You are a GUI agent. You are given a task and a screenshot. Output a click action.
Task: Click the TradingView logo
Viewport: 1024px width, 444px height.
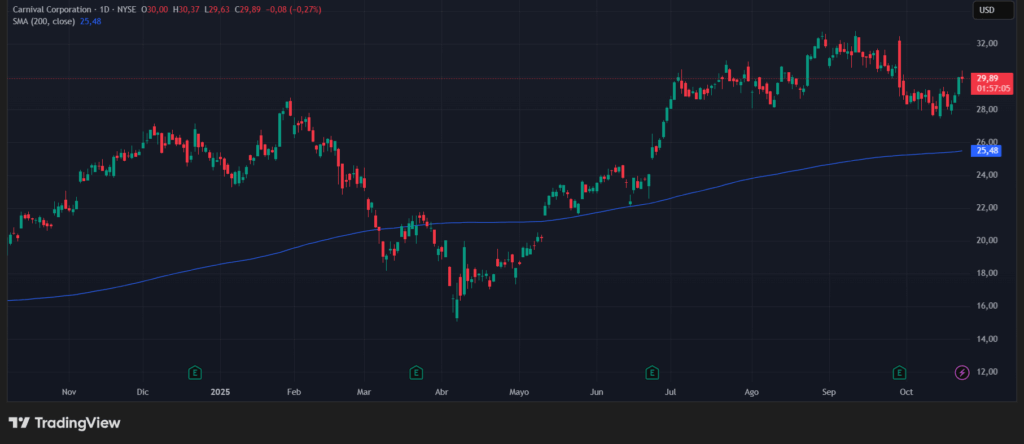(x=65, y=423)
